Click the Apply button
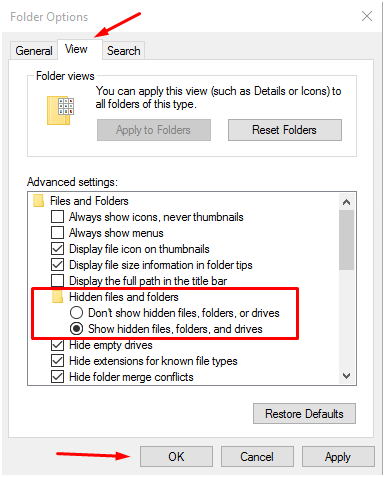 (338, 457)
